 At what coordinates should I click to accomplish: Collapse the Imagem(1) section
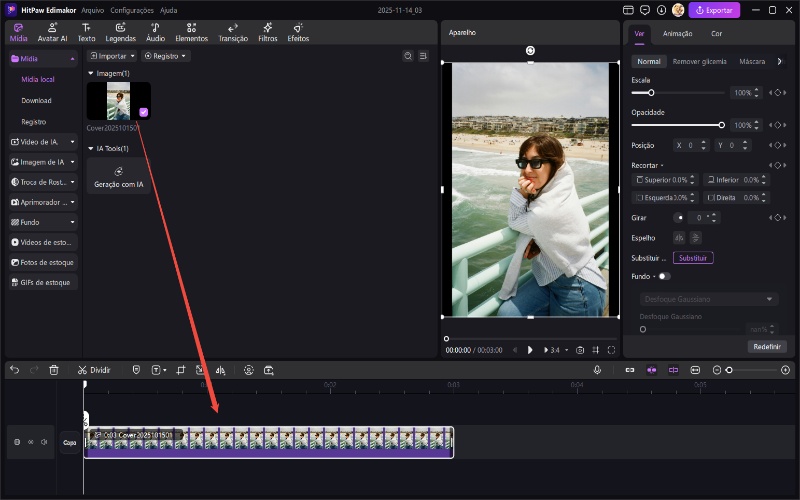[x=91, y=73]
